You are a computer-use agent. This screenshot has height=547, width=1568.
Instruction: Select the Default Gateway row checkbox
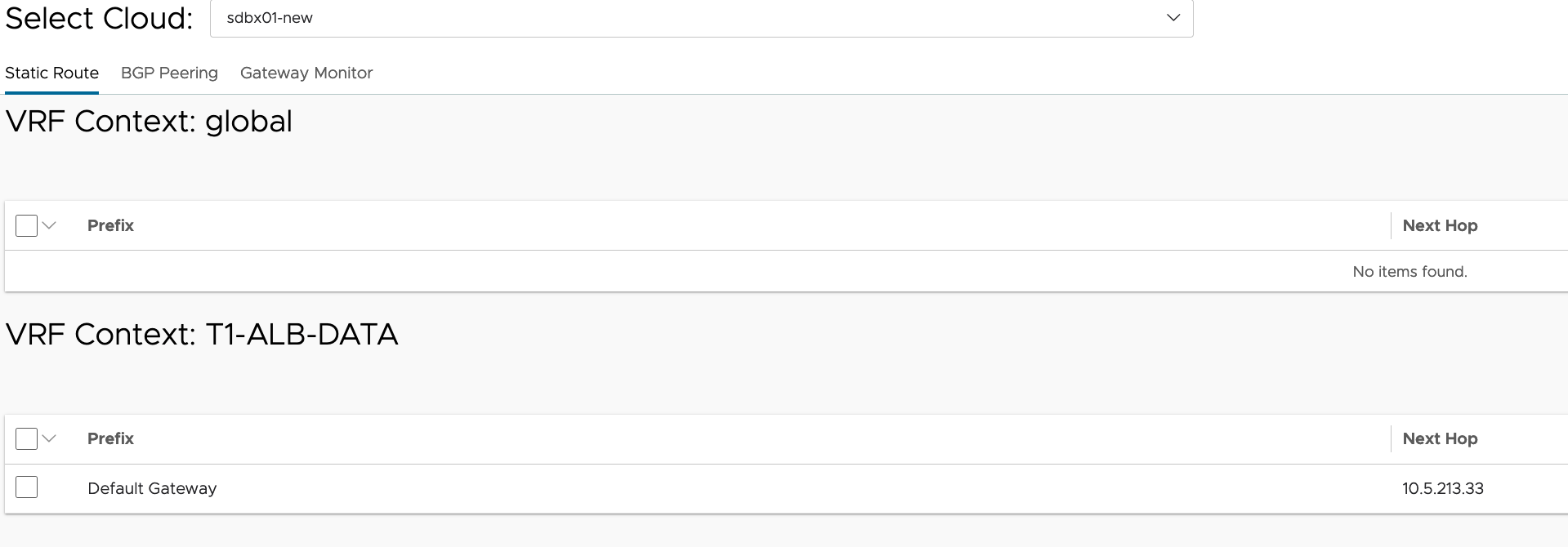26,487
